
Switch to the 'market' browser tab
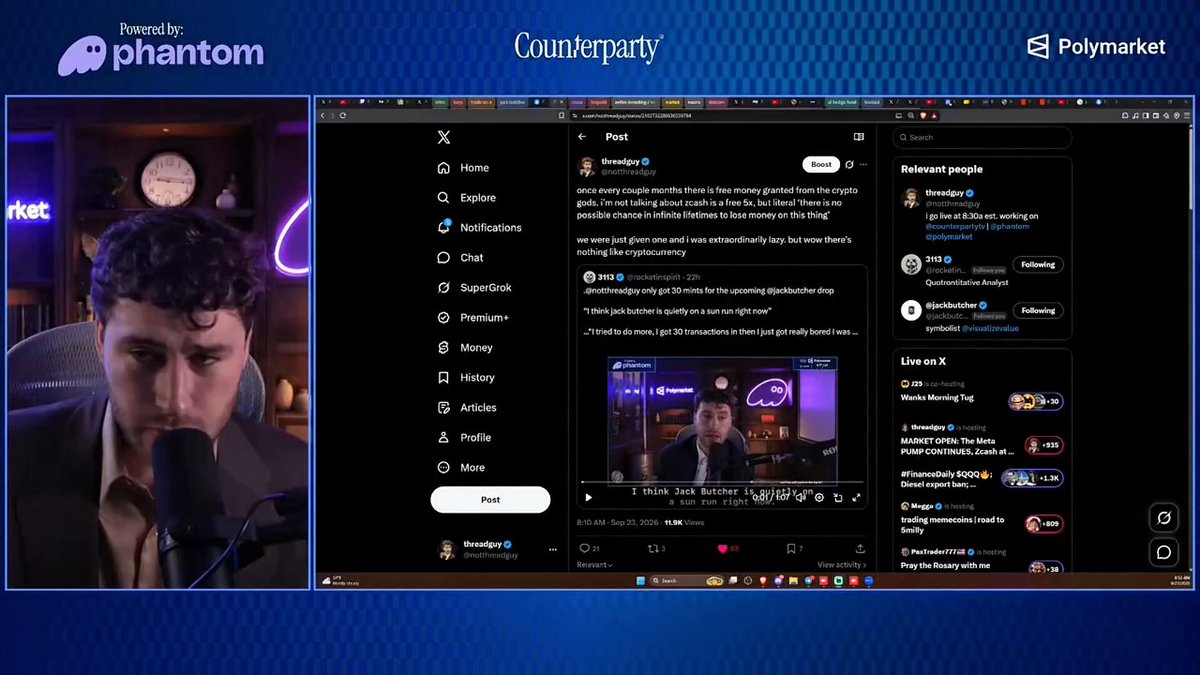click(x=672, y=102)
